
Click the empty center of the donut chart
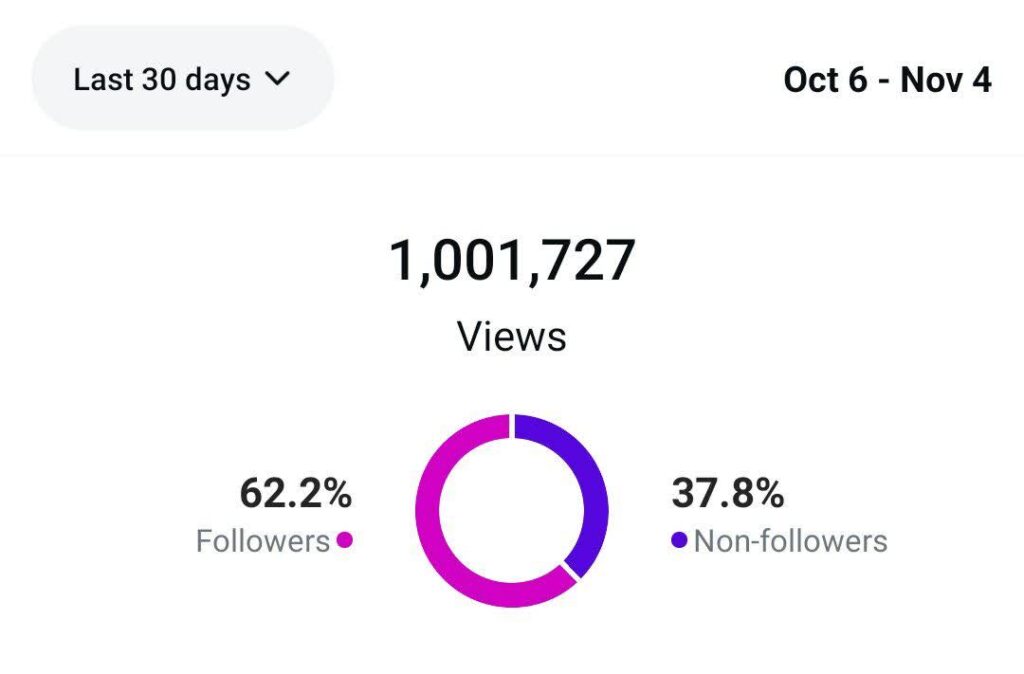tap(512, 510)
